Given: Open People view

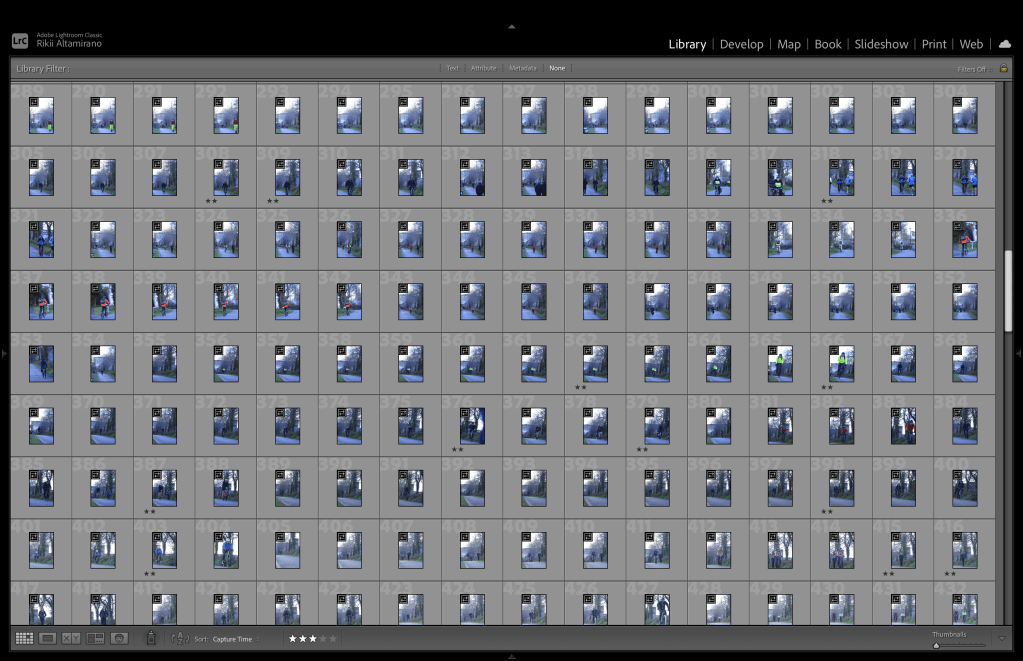Looking at the screenshot, I should (x=119, y=638).
